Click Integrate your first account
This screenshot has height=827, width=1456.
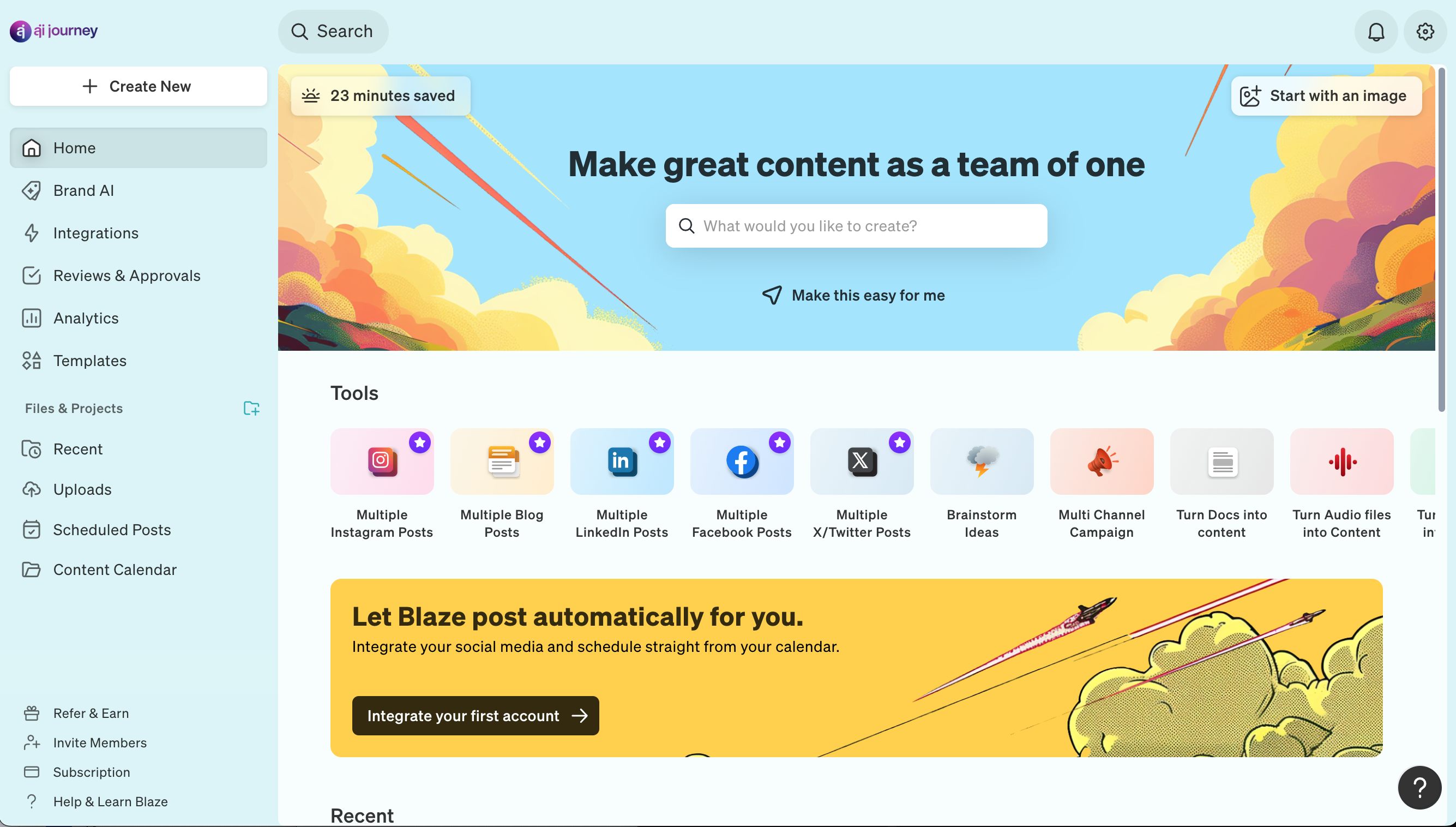tap(475, 716)
